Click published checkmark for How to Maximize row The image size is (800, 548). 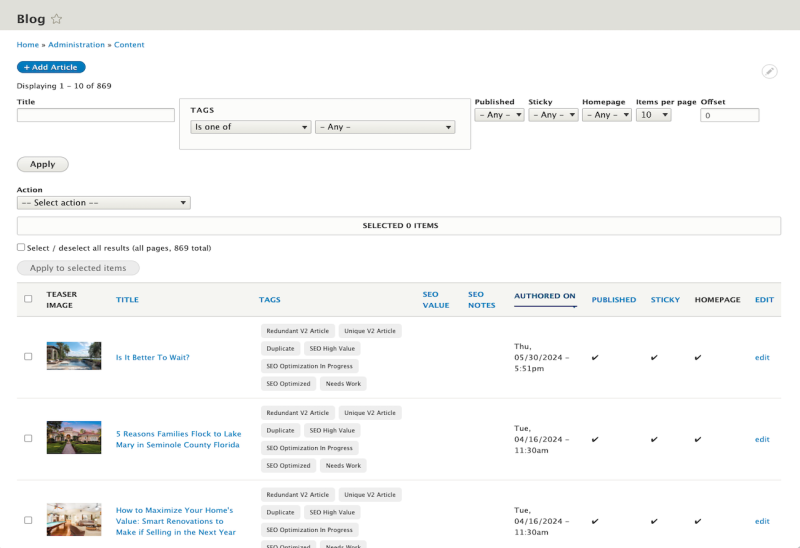(x=595, y=521)
